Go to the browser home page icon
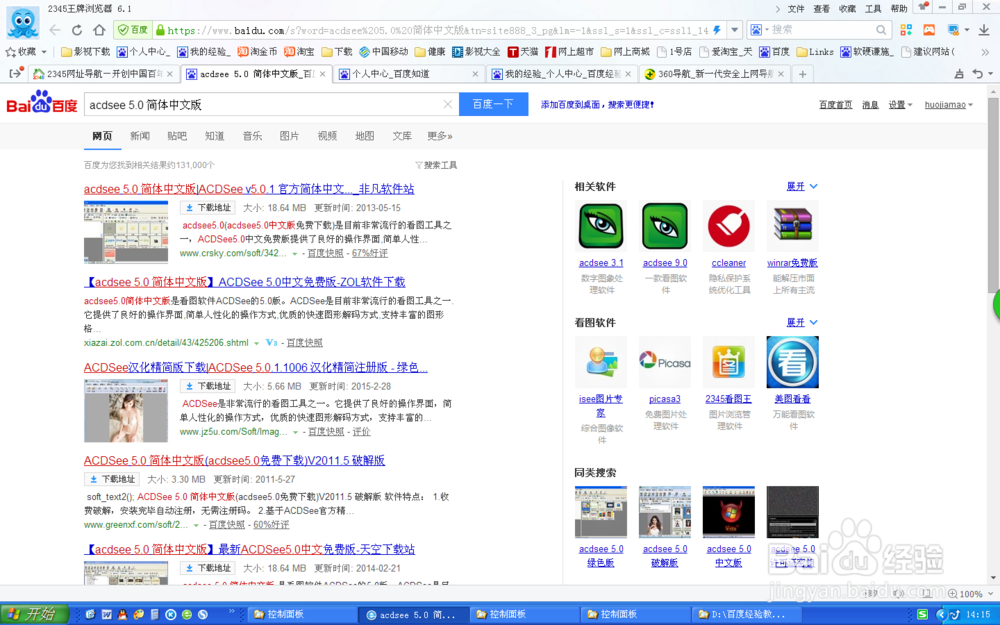 (x=99, y=30)
